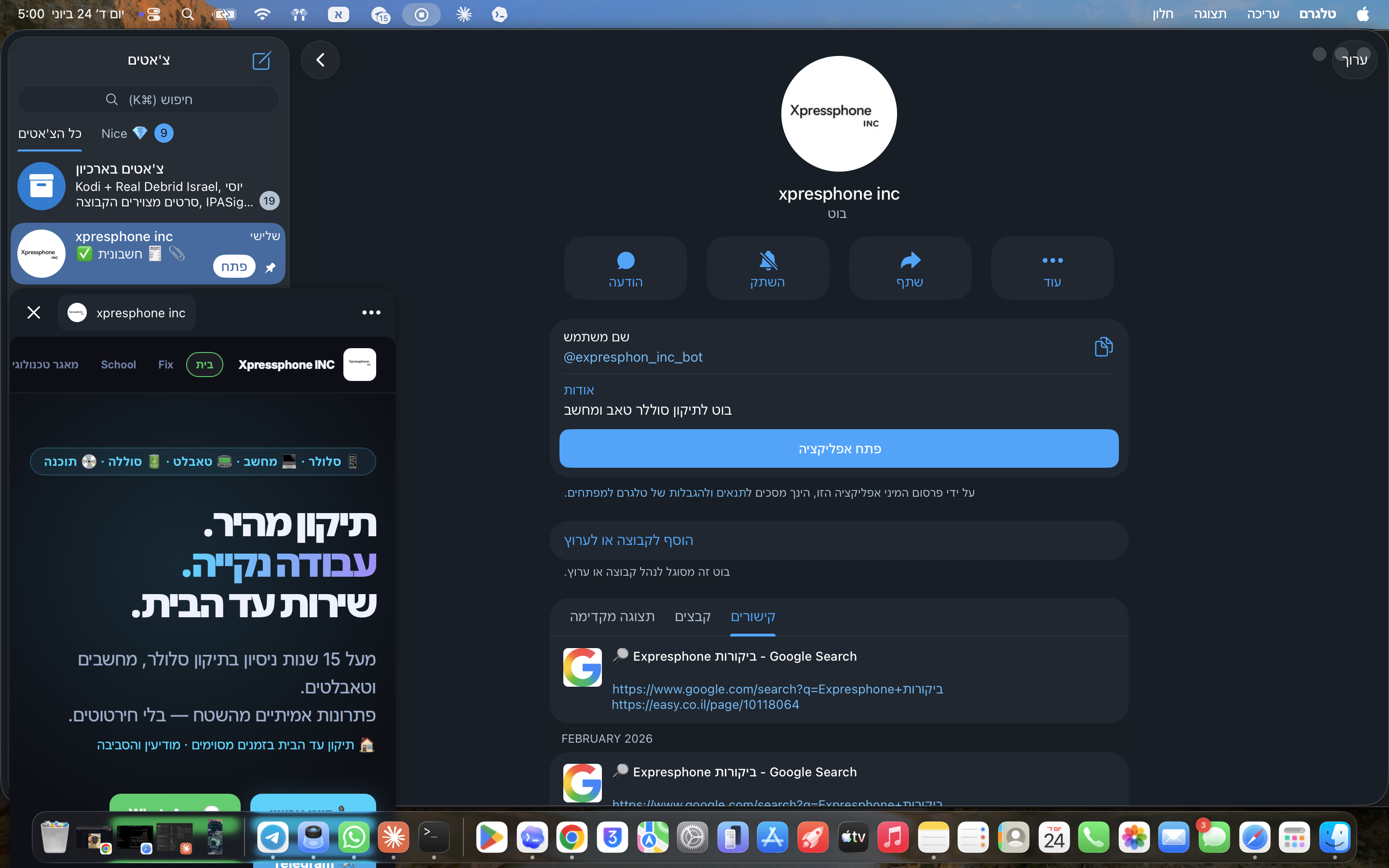The width and height of the screenshot is (1389, 868).
Task: Open the @expresphon_inc_bot username link
Action: pyautogui.click(x=632, y=357)
